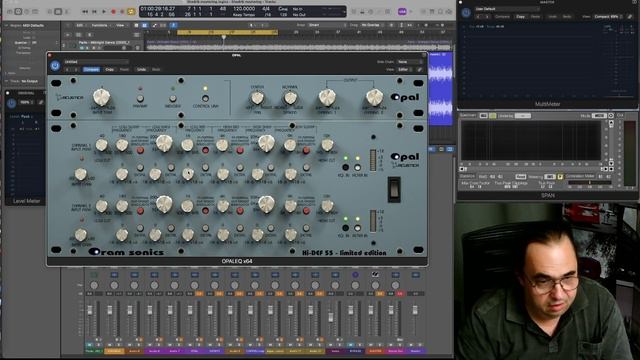Click the Reset button in SPAN
The height and width of the screenshot is (360, 640).
click(520, 177)
